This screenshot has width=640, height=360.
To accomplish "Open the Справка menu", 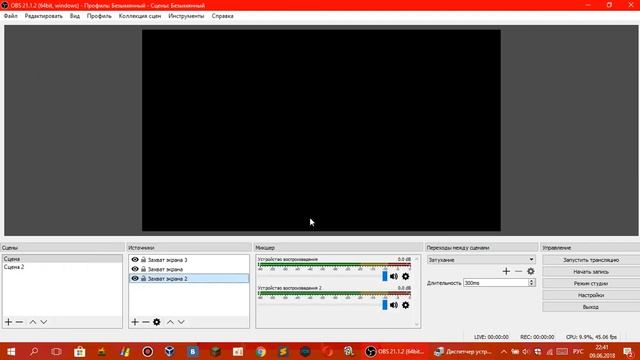I will pyautogui.click(x=222, y=16).
